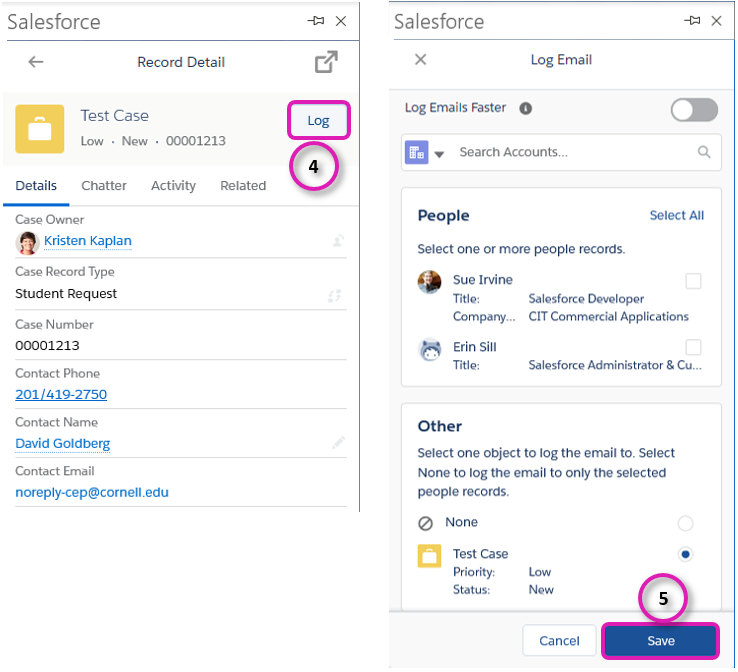This screenshot has height=672, width=738.
Task: Open the Accounts object type dropdown
Action: 425,153
